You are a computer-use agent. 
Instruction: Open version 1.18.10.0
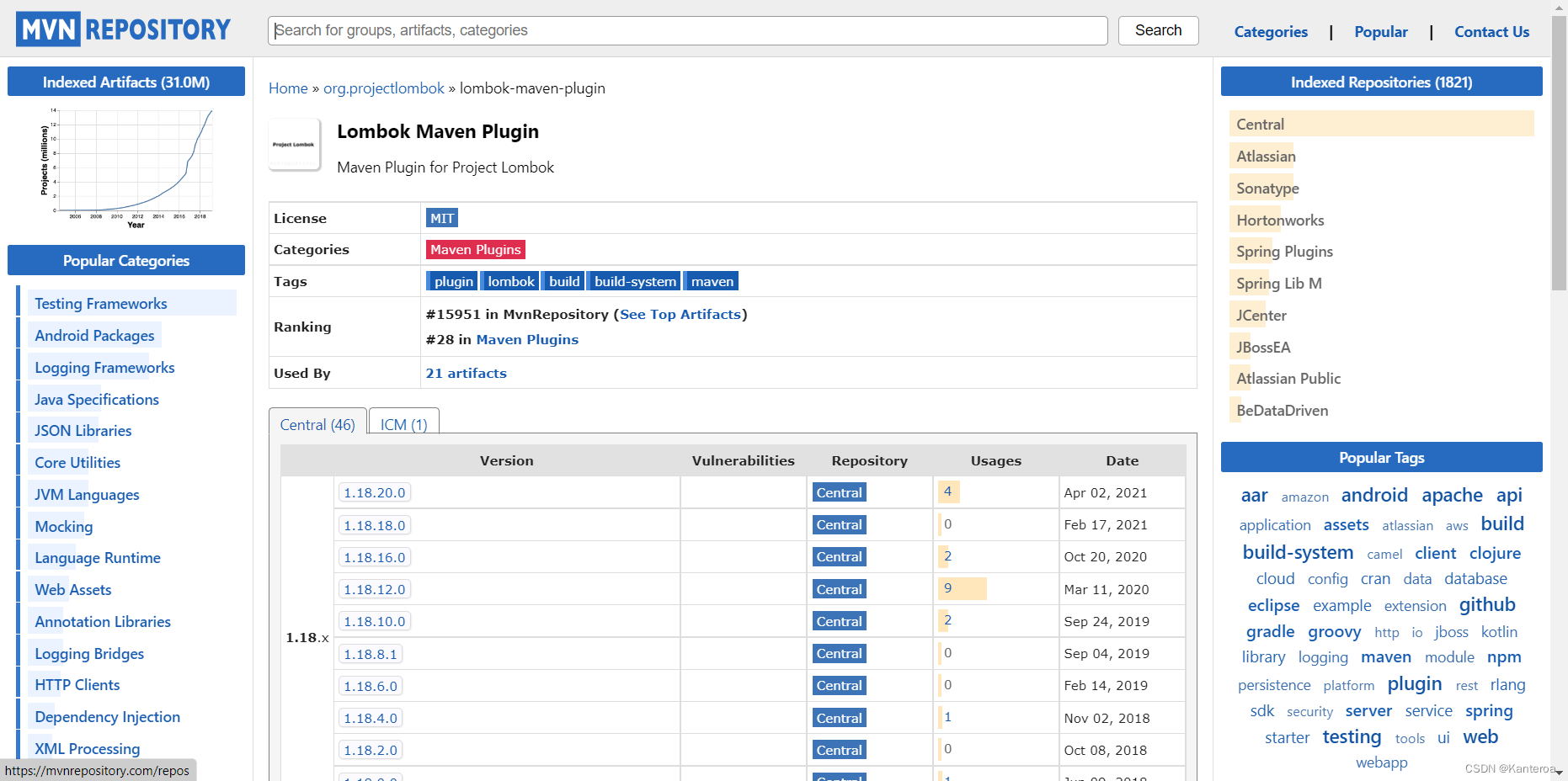click(375, 621)
